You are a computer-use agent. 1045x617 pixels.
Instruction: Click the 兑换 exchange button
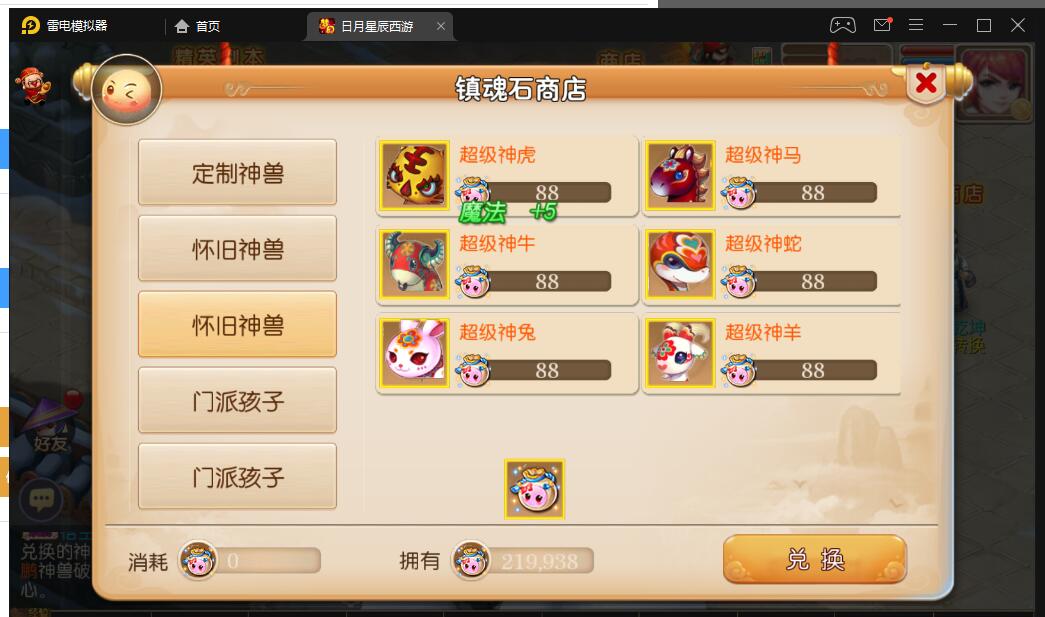(814, 559)
